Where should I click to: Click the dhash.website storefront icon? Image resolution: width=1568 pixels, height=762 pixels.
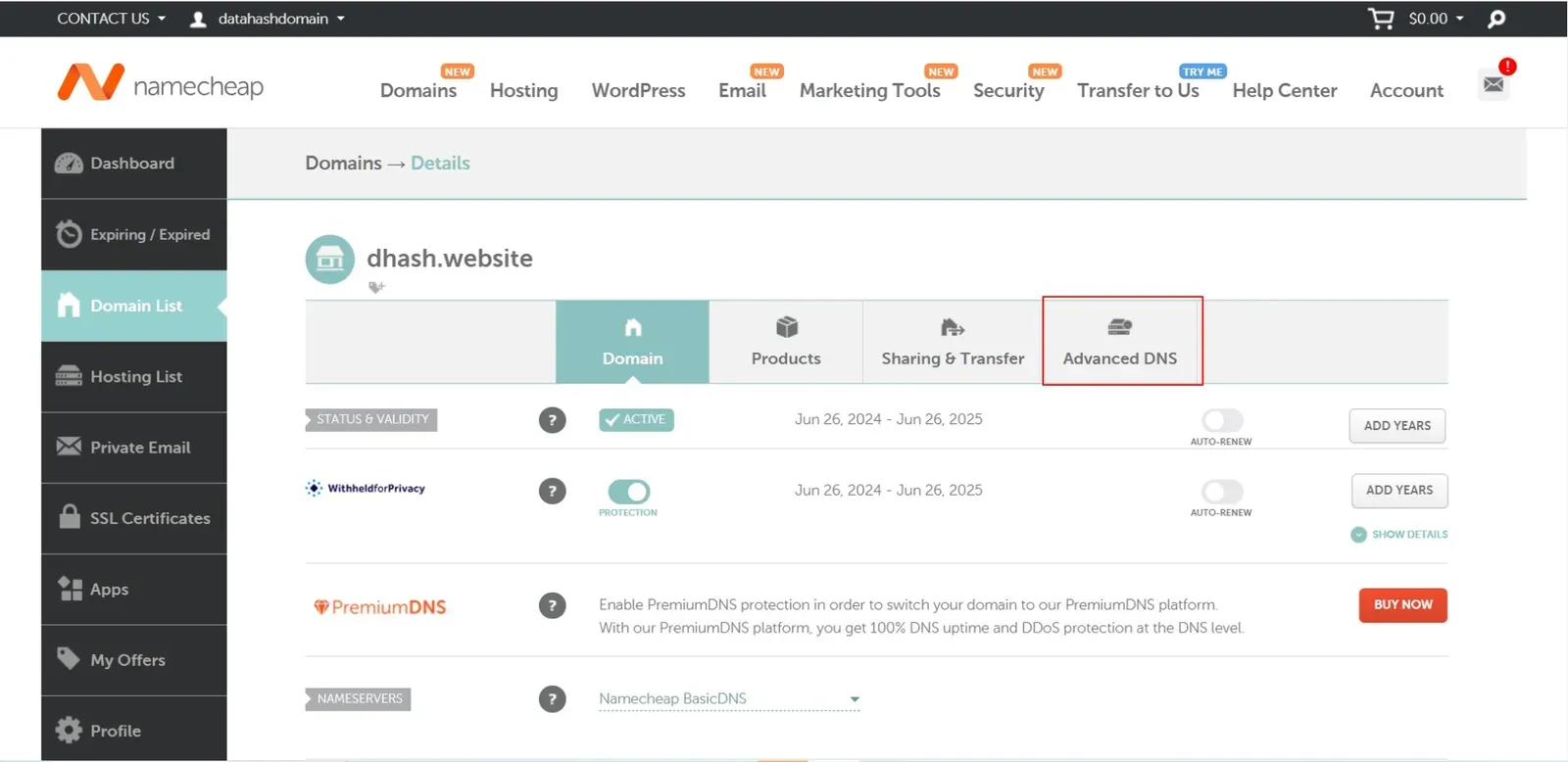(x=330, y=259)
